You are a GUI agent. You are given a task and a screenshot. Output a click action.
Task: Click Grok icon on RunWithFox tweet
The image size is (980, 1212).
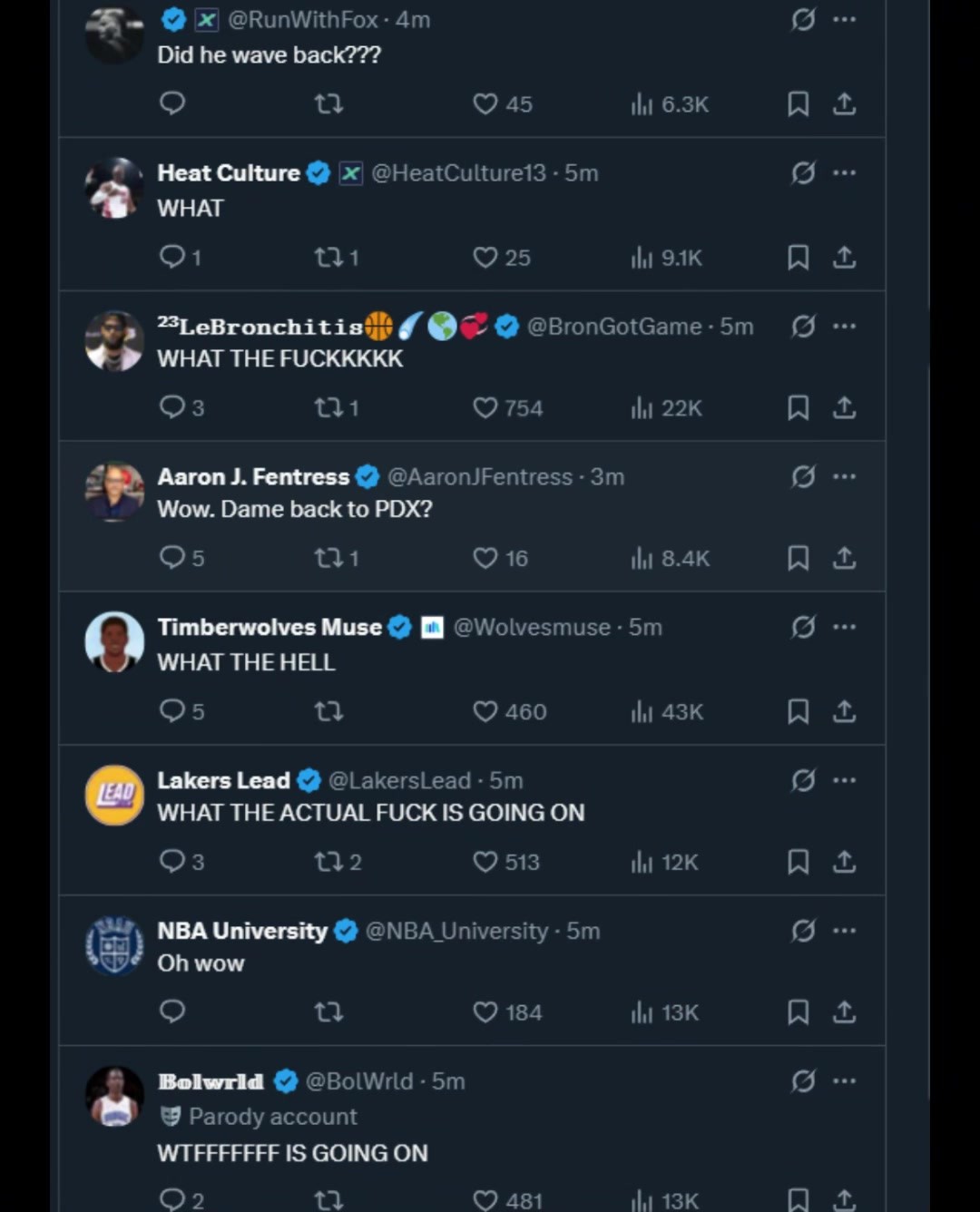coord(803,19)
